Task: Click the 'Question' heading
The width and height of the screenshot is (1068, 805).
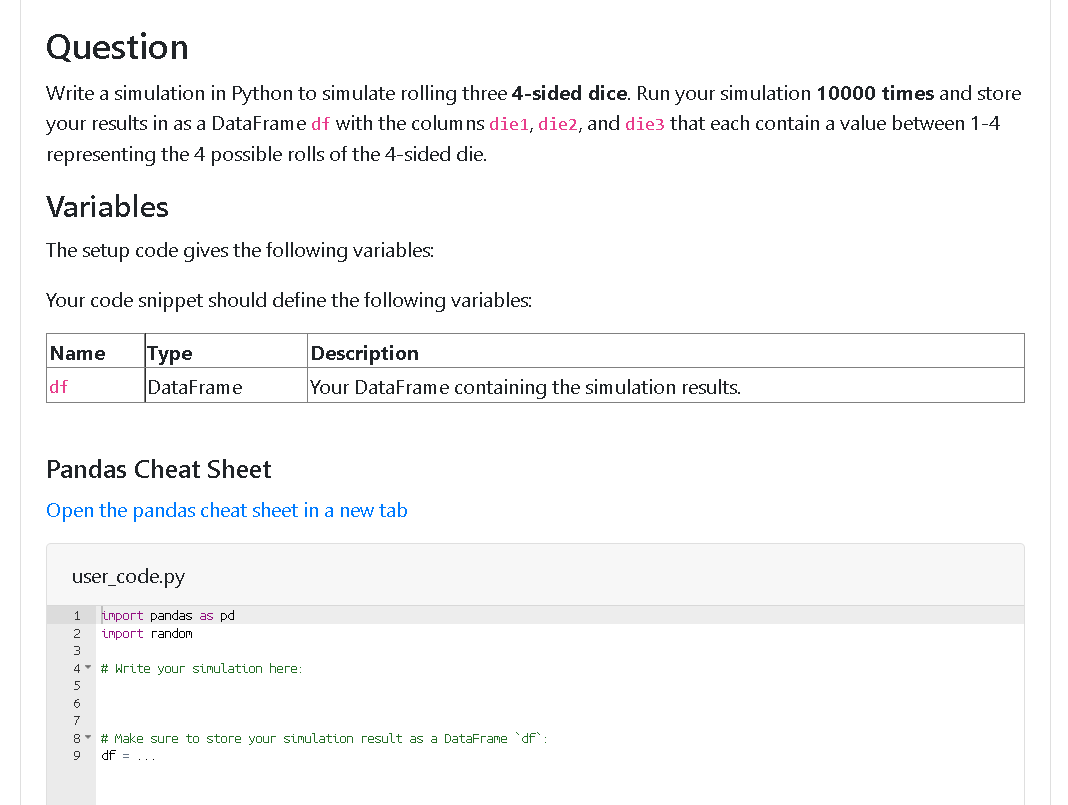Action: [117, 47]
